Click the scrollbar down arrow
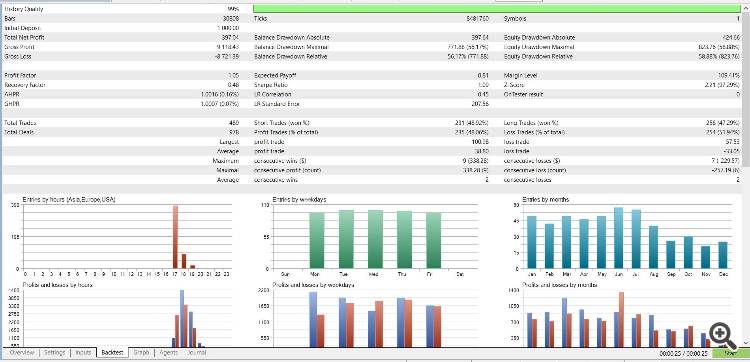The height and width of the screenshot is (362, 750). click(746, 342)
